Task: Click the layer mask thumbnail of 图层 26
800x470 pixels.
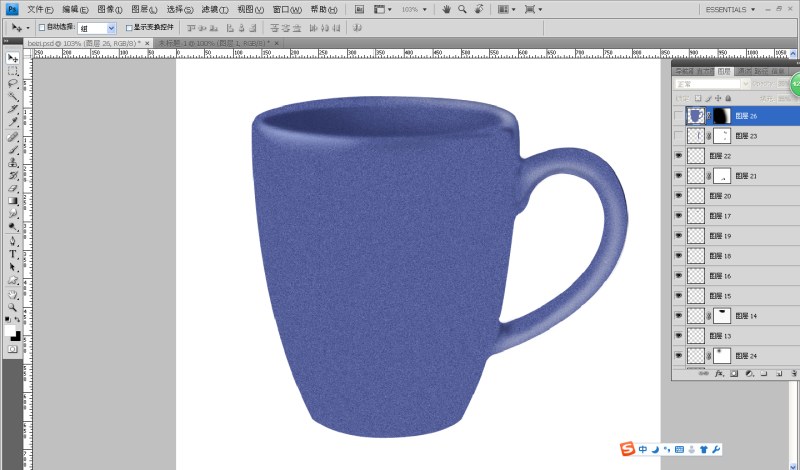Action: tap(721, 116)
